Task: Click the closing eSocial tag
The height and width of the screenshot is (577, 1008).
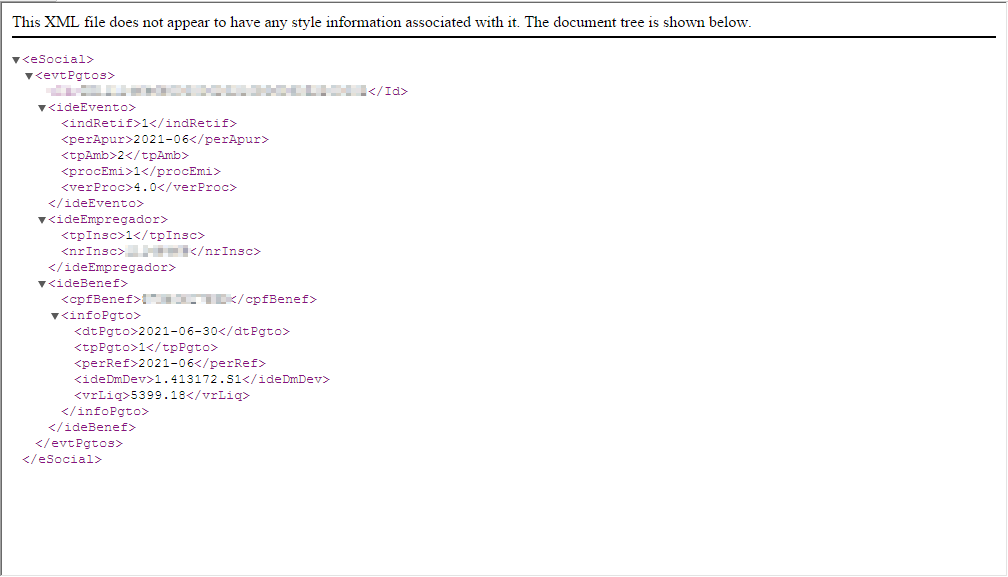Action: click(62, 460)
